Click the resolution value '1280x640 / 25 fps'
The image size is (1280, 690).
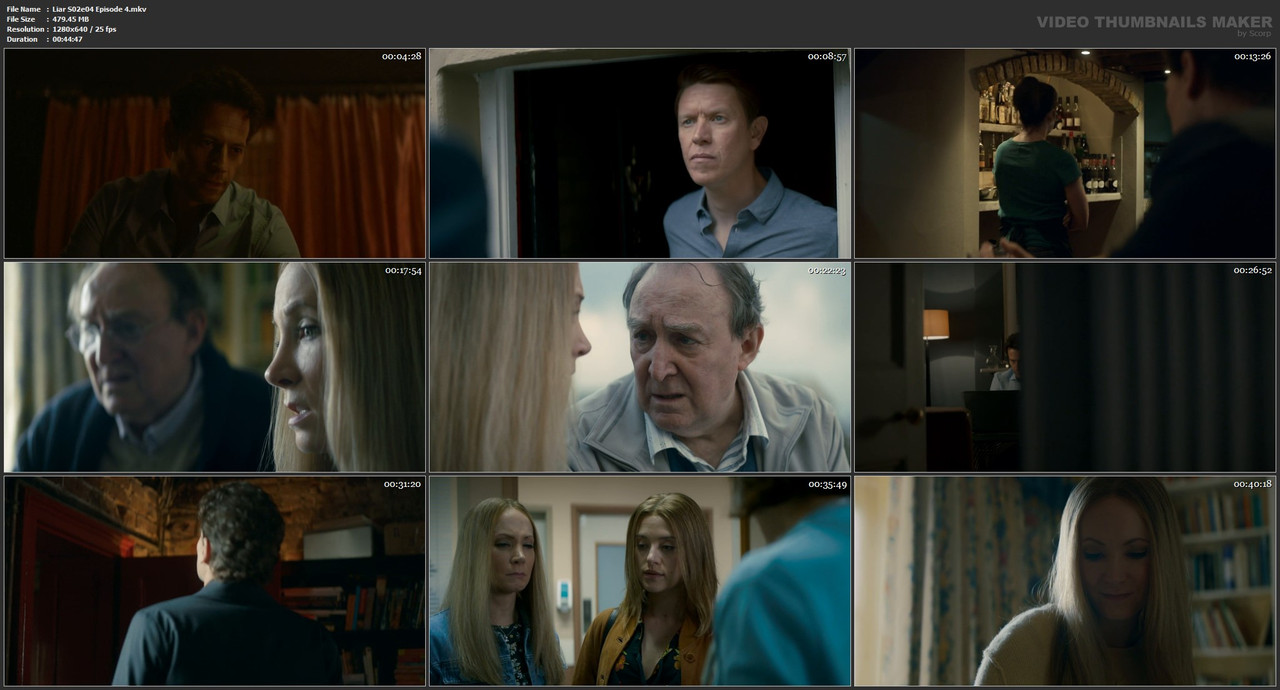[85, 29]
